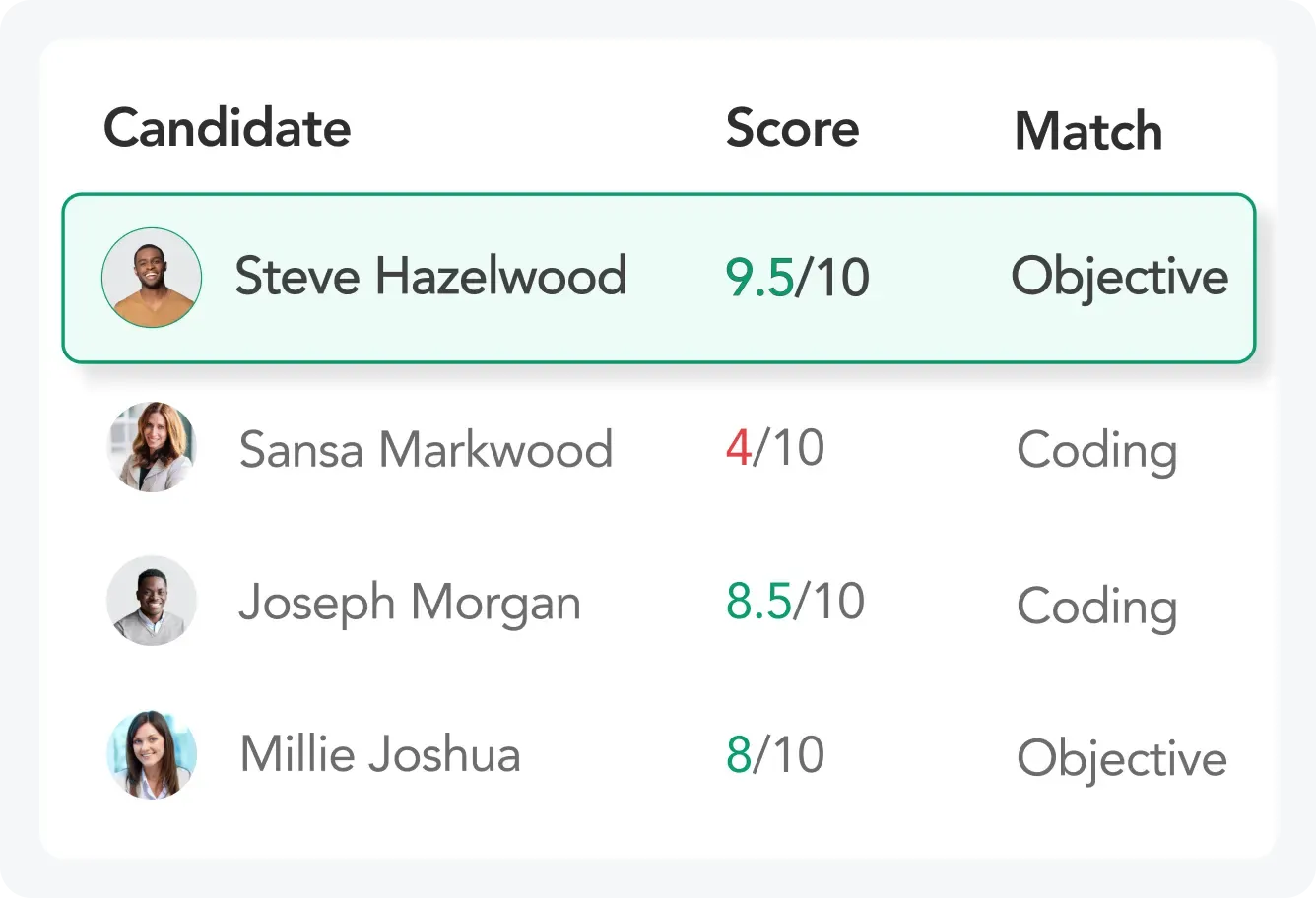Viewport: 1316px width, 898px height.
Task: Click Sansa Markwood's profile photo
Action: click(x=152, y=448)
